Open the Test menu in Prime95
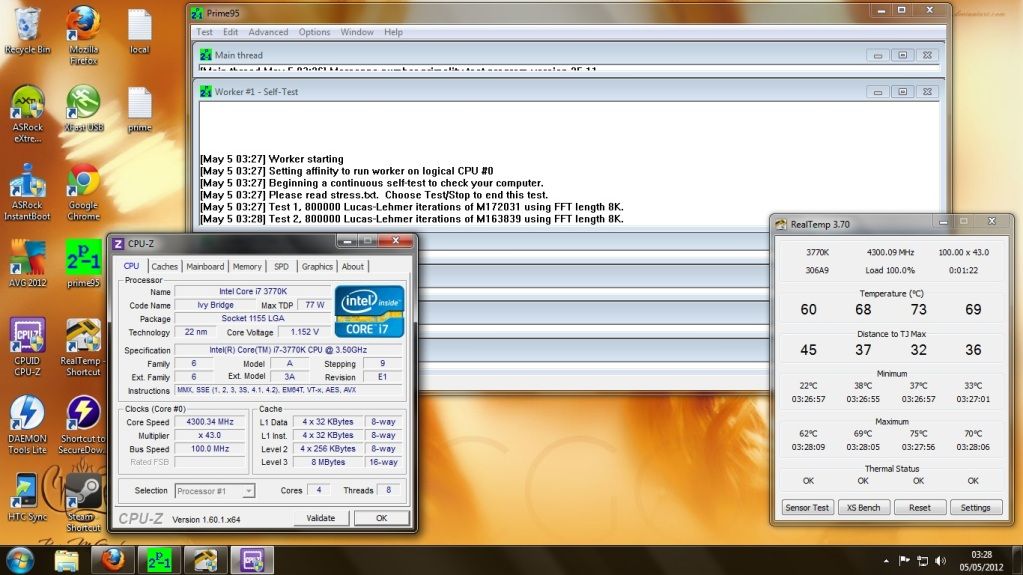The image size is (1023, 575). 204,32
